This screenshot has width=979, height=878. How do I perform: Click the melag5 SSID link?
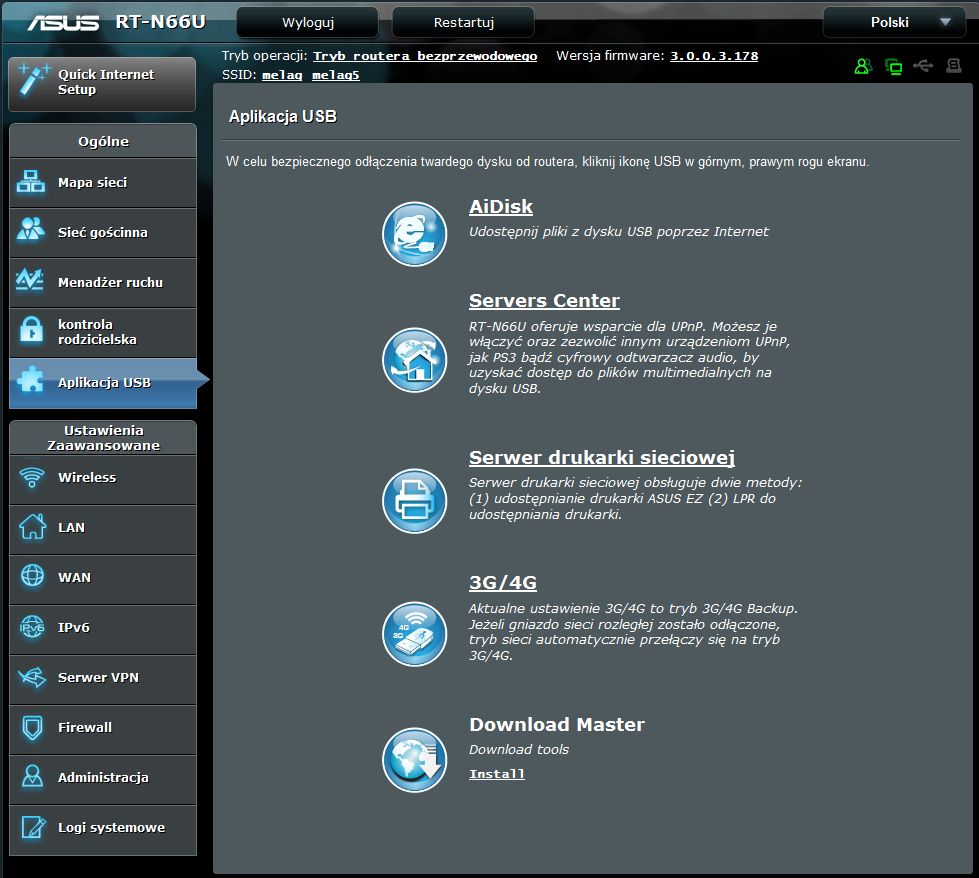(x=336, y=75)
